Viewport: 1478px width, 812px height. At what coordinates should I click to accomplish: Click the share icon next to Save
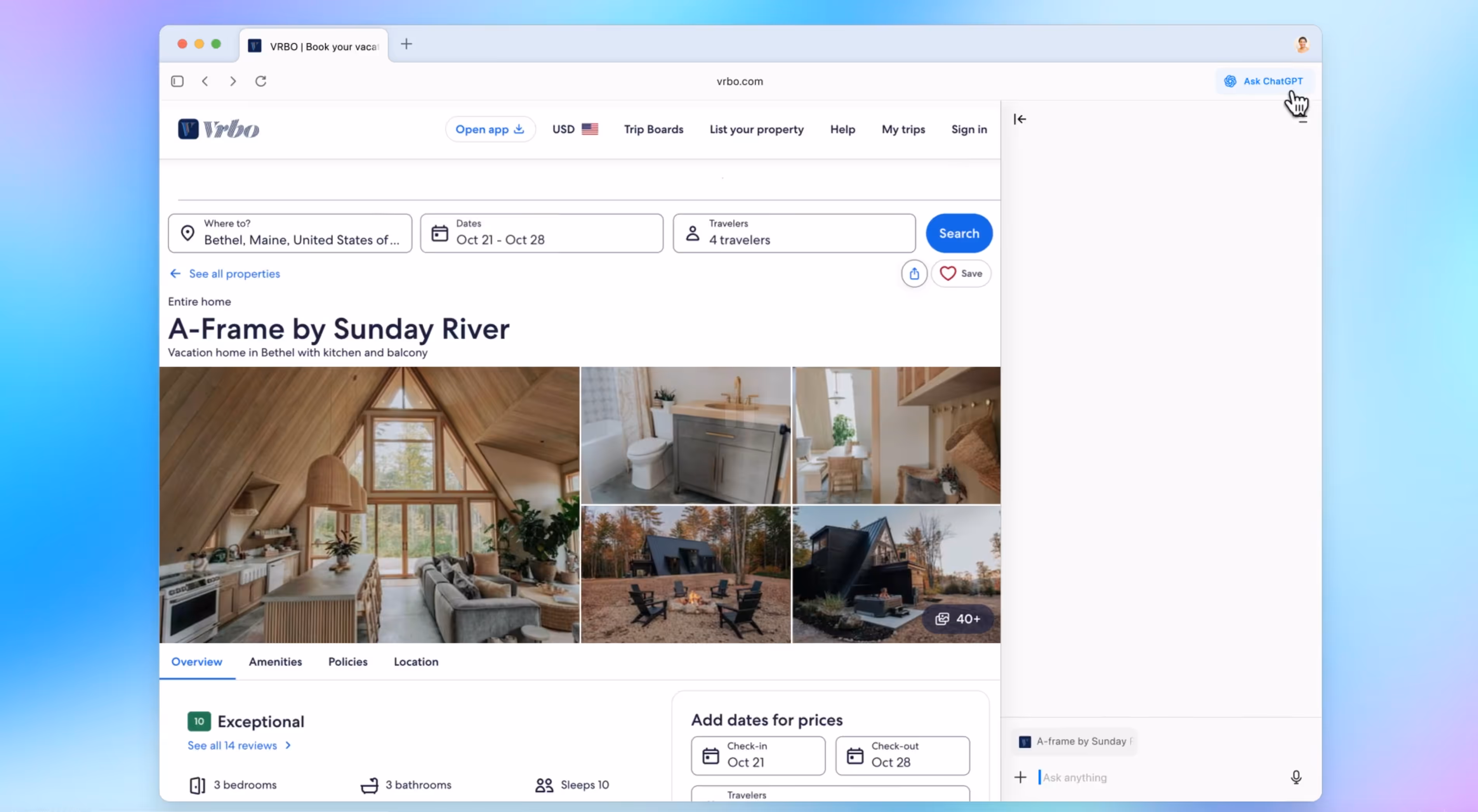pos(914,274)
